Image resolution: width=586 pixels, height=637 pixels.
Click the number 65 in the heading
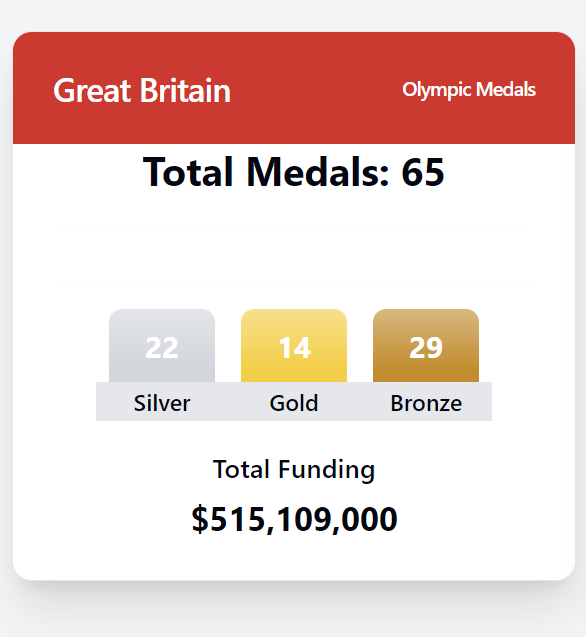pyautogui.click(x=423, y=172)
